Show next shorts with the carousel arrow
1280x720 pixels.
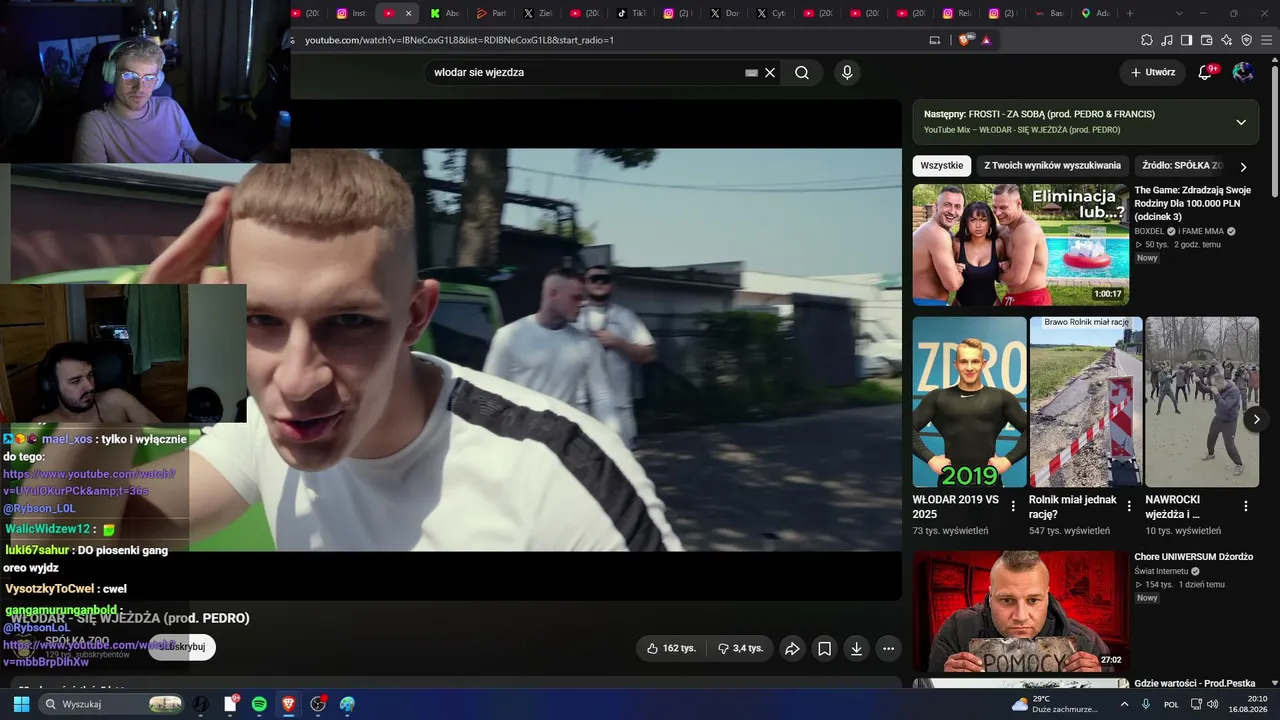(1256, 419)
